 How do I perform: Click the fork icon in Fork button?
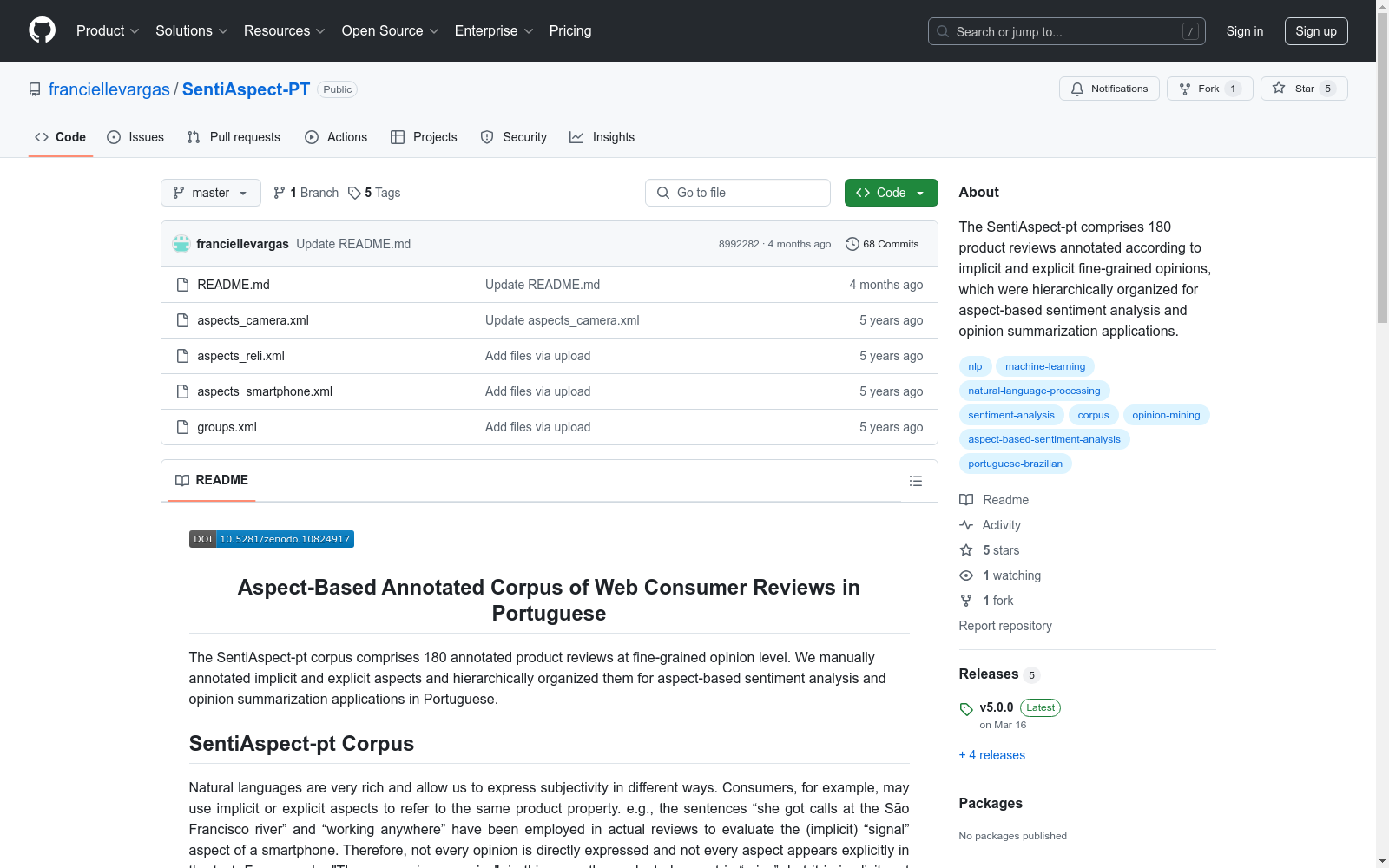pyautogui.click(x=1185, y=89)
